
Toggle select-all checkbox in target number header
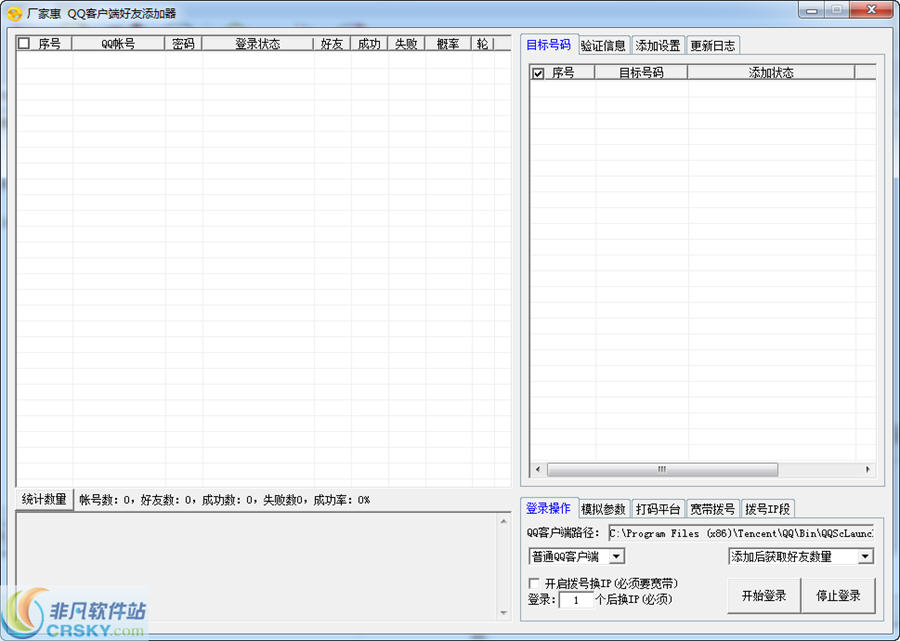538,73
